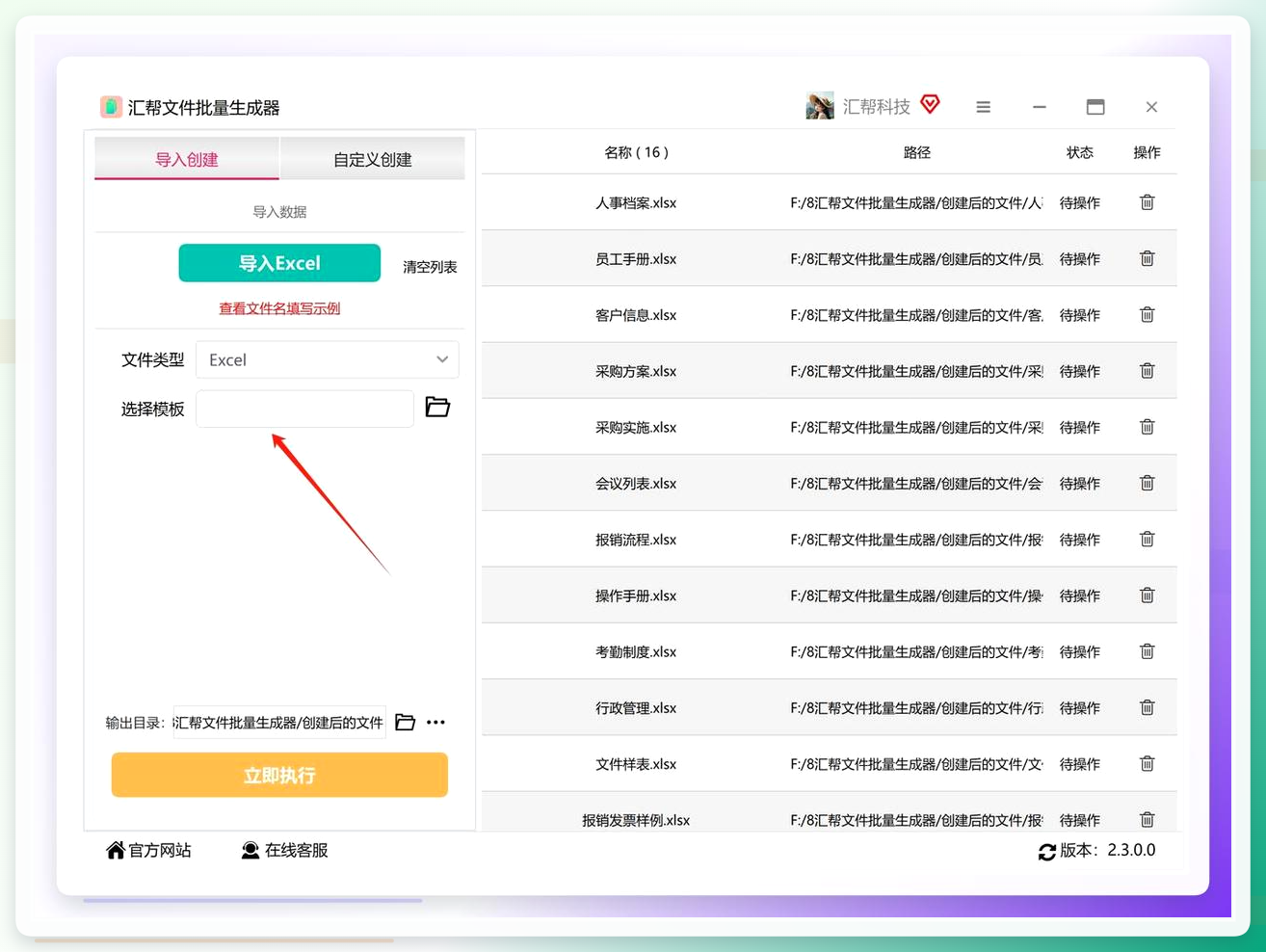Delete the 客户信息.xlsx row
Image resolution: width=1266 pixels, height=952 pixels.
(x=1147, y=314)
